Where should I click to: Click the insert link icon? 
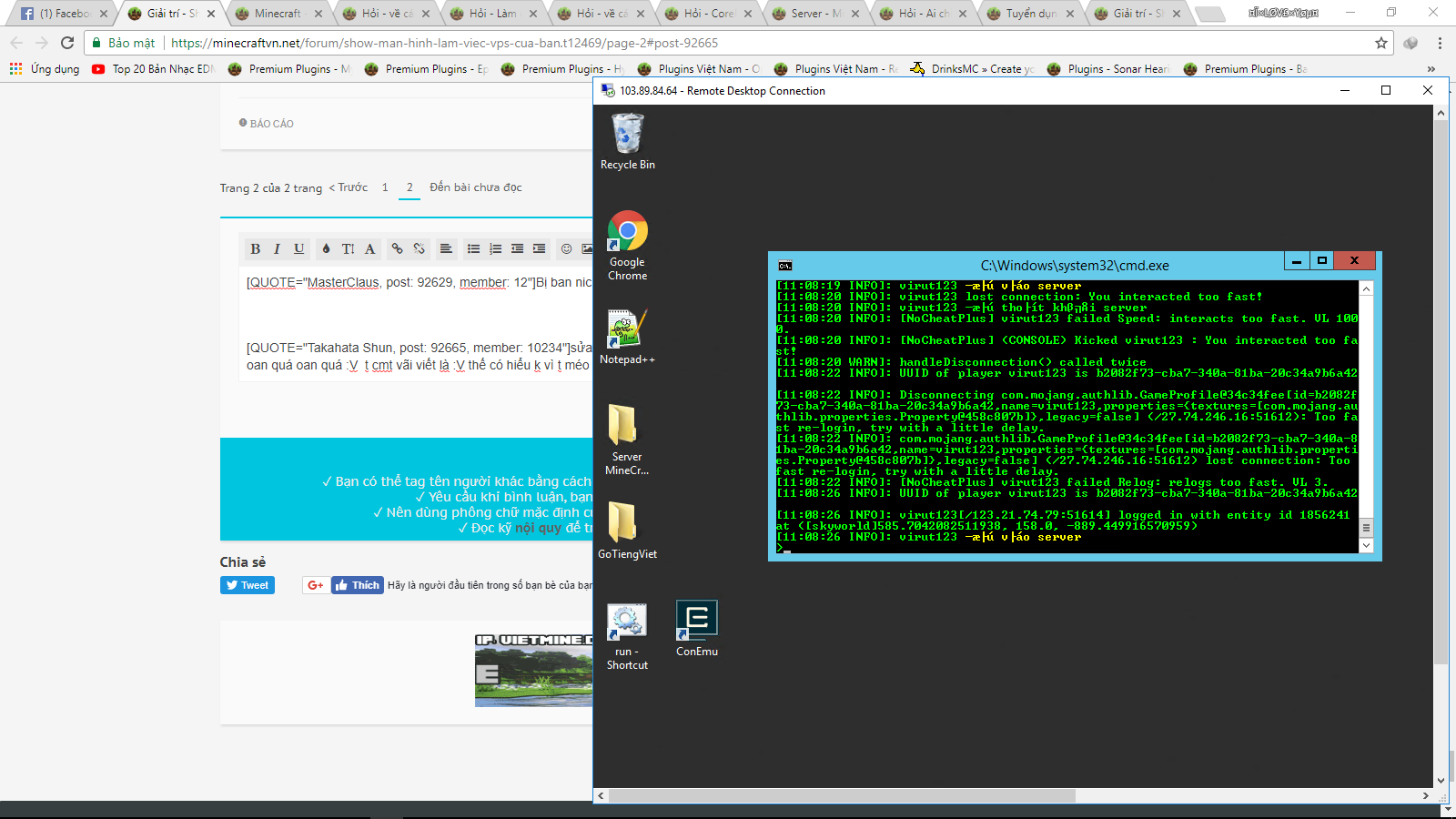click(x=397, y=248)
